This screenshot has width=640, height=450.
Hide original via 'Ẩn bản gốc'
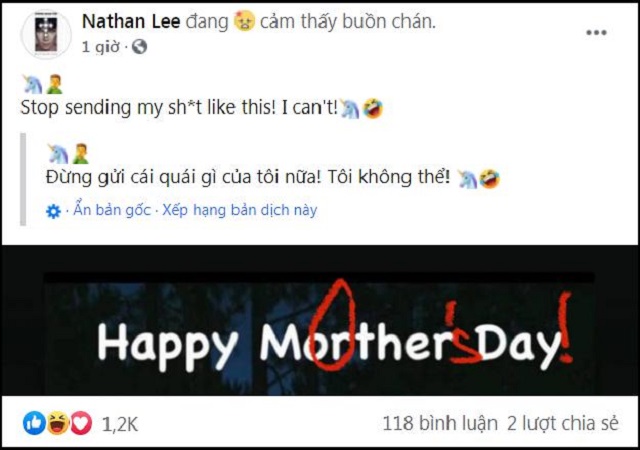112,210
